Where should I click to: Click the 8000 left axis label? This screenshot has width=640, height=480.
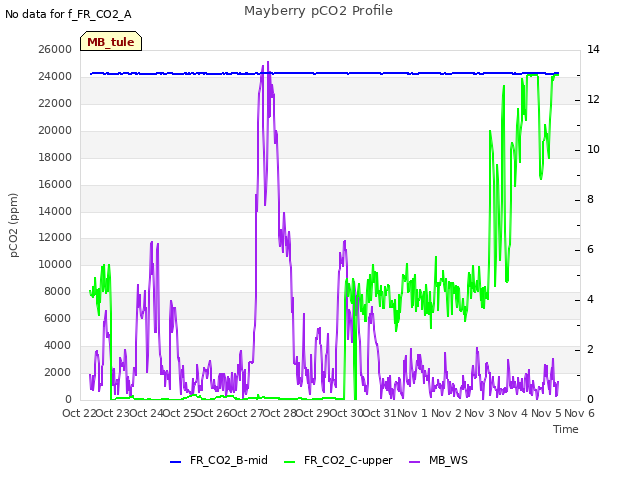[x=58, y=291]
